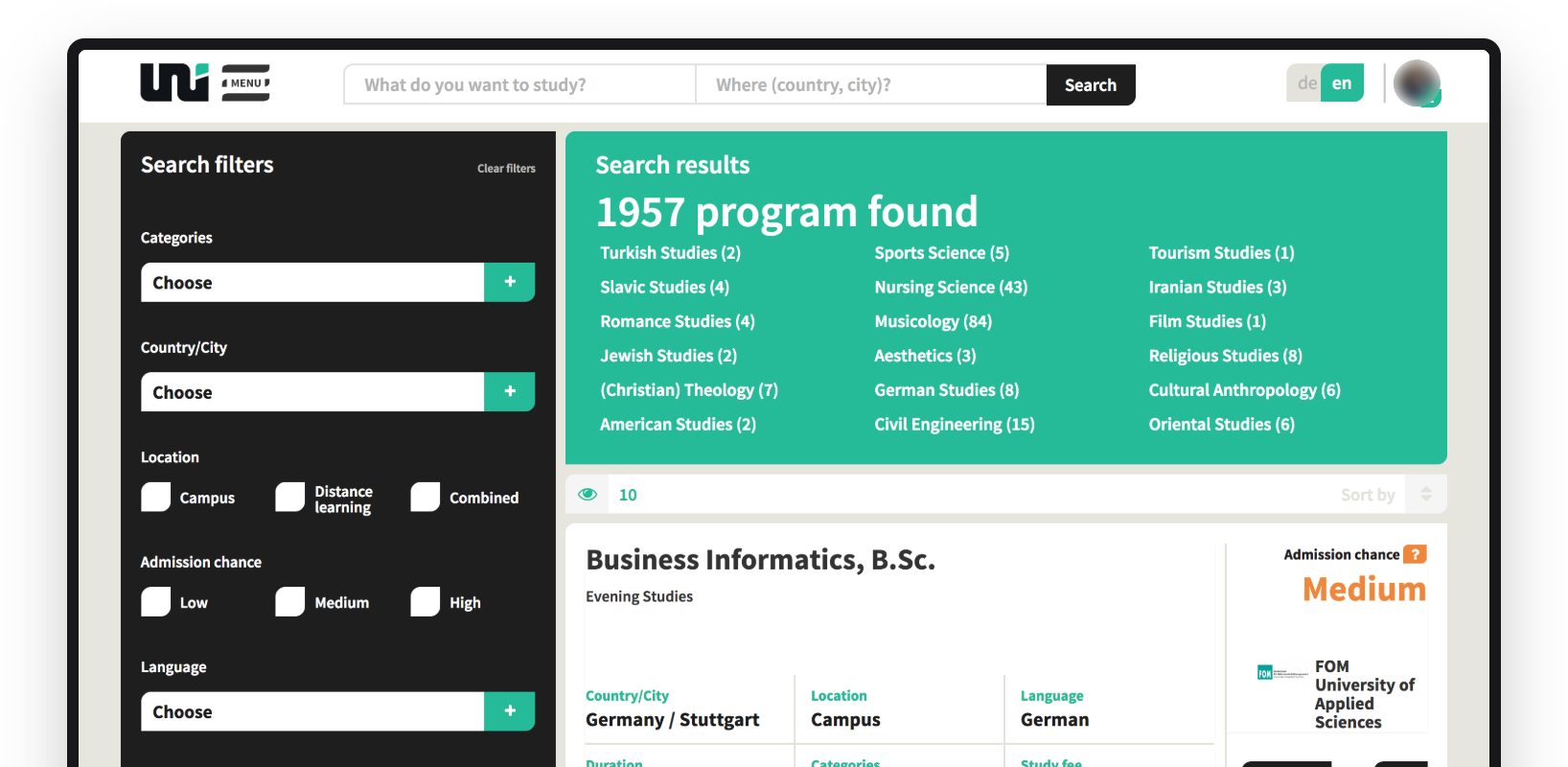Click FOM University of Applied Sciences text
Image resolution: width=1568 pixels, height=767 pixels.
click(1364, 694)
